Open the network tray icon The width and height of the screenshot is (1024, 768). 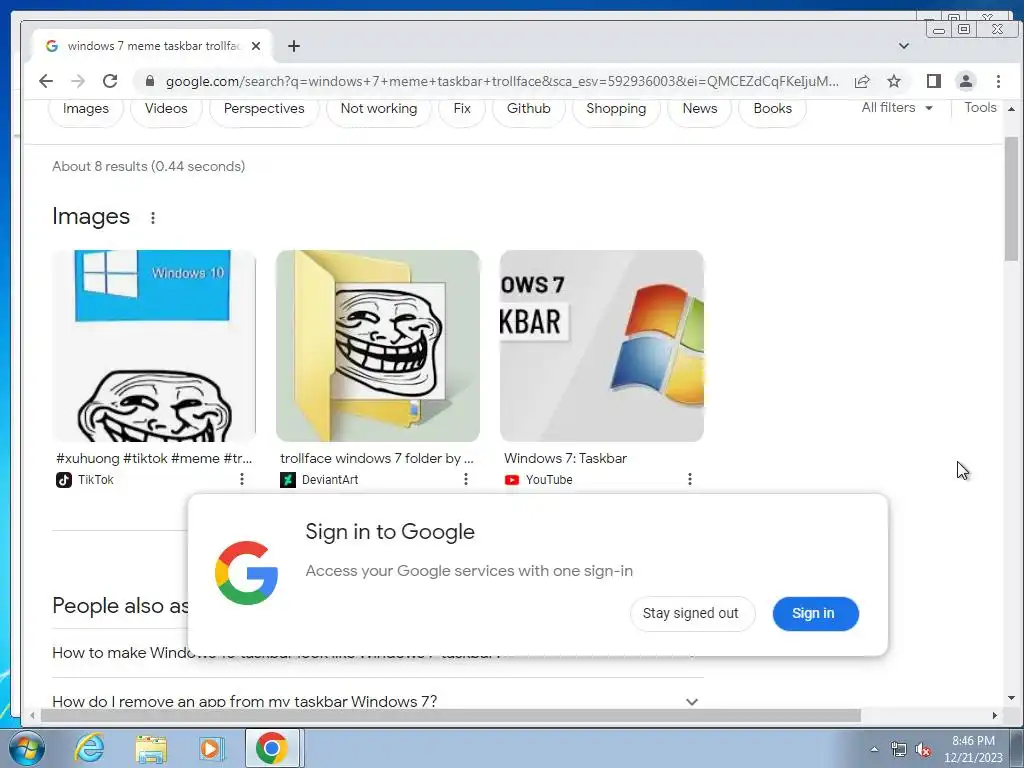click(x=899, y=750)
